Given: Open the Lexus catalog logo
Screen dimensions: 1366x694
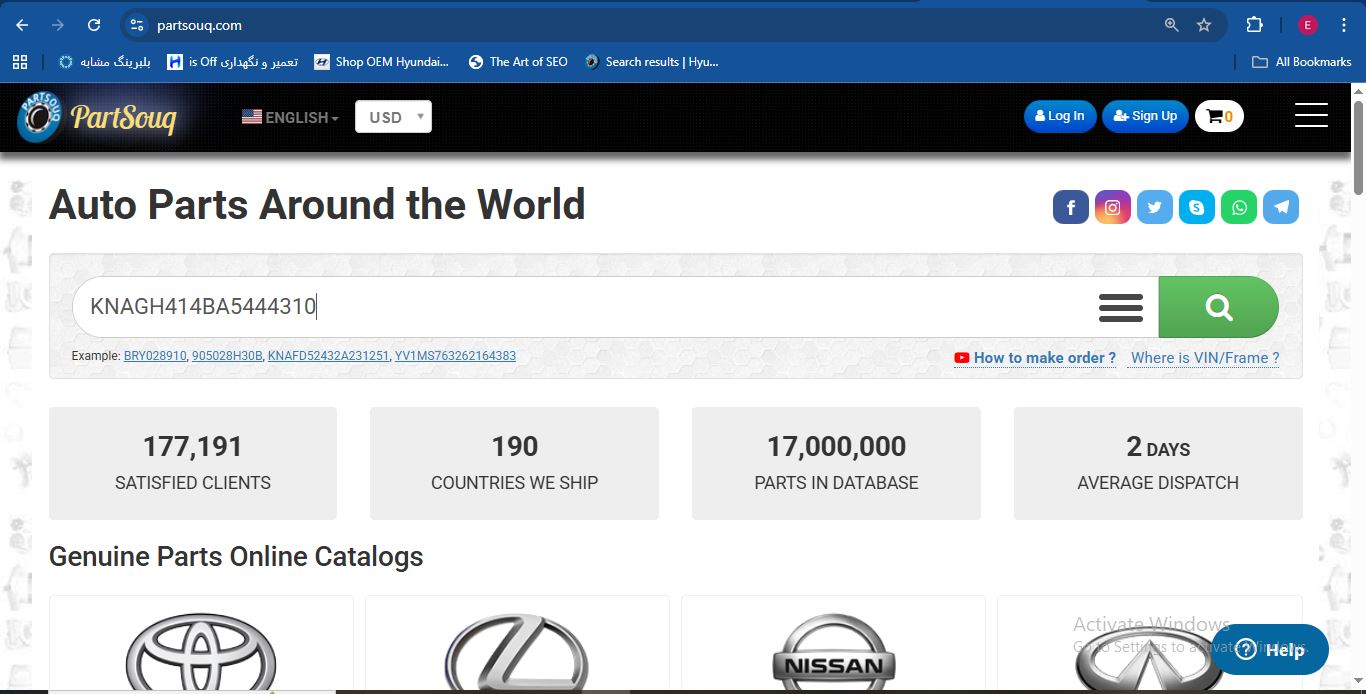Looking at the screenshot, I should tap(517, 653).
